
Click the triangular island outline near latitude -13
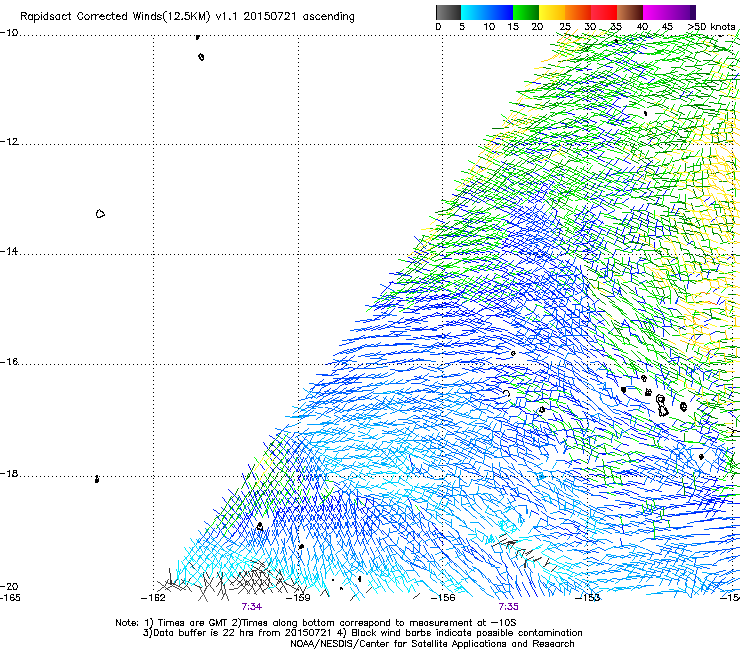point(100,214)
